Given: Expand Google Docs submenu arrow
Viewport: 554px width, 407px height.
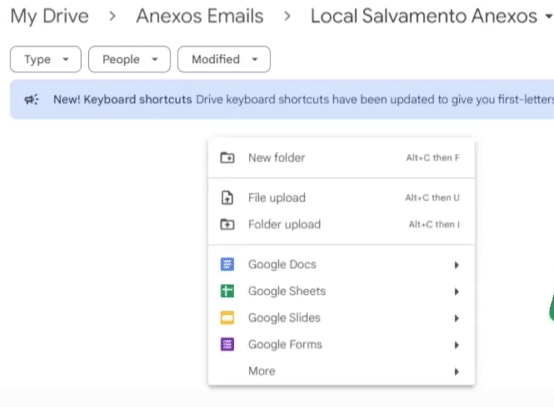Looking at the screenshot, I should [x=456, y=265].
